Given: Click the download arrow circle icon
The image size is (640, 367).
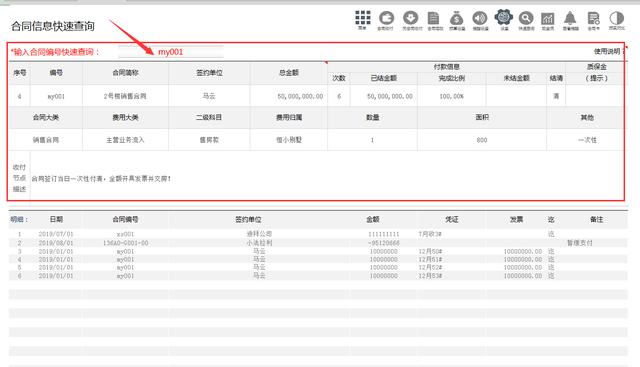Looking at the screenshot, I should coord(411,18).
